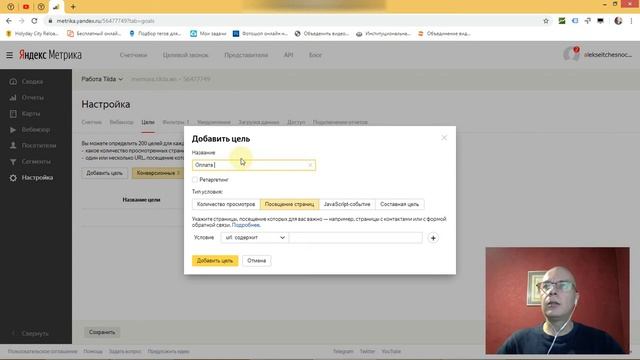Collapse the sidebar with Свернуть

click(31, 333)
